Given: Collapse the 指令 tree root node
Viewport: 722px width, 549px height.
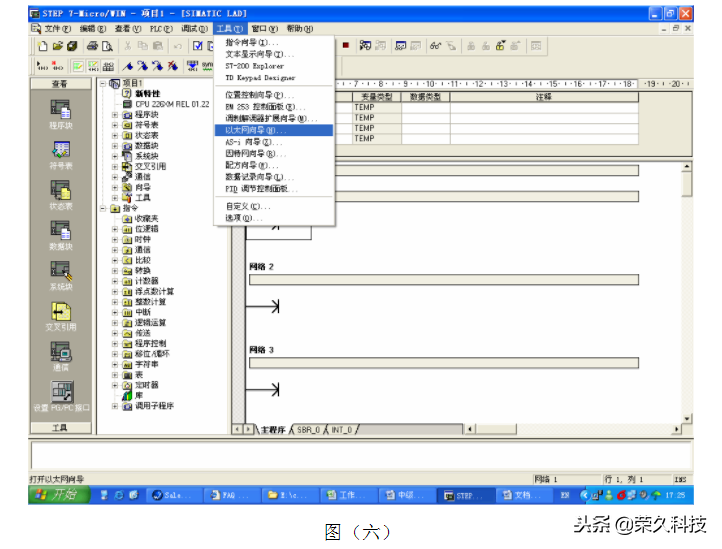Looking at the screenshot, I should 103,208.
